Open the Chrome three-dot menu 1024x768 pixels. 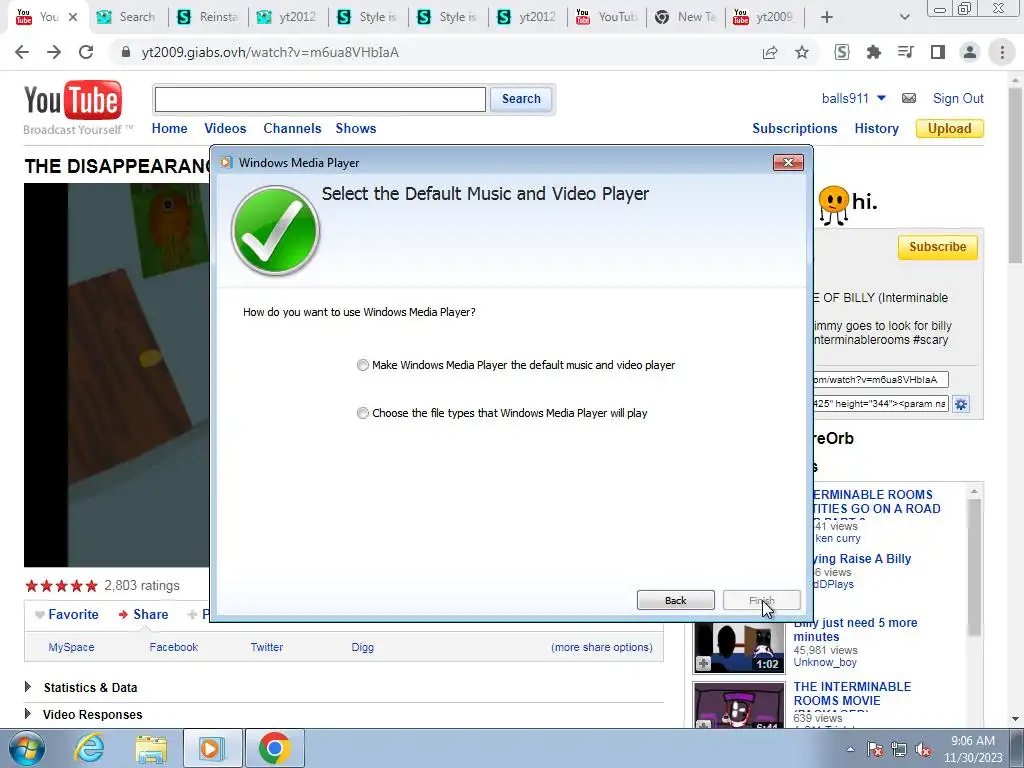pos(1002,52)
